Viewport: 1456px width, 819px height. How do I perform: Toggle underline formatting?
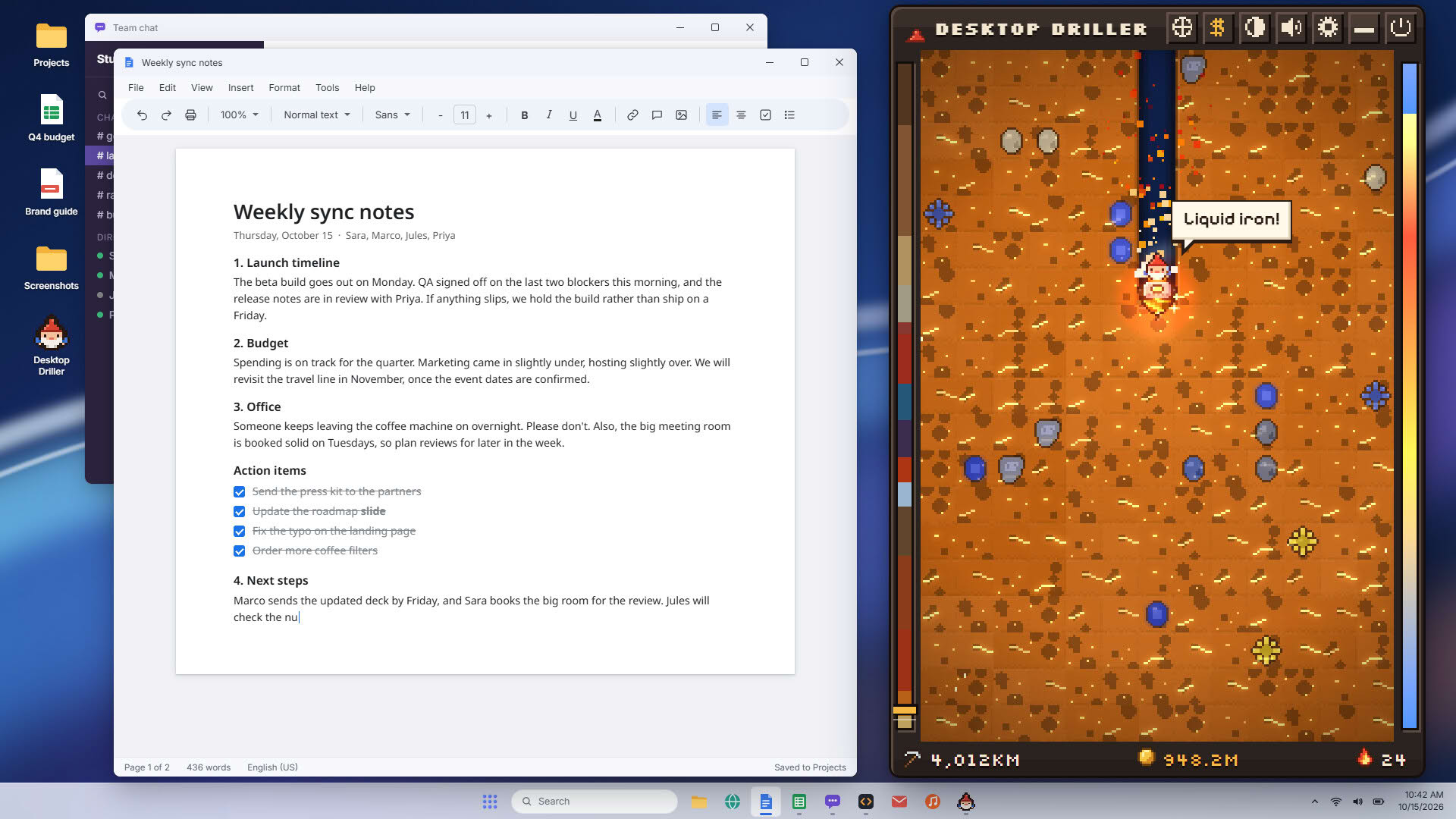(x=573, y=115)
